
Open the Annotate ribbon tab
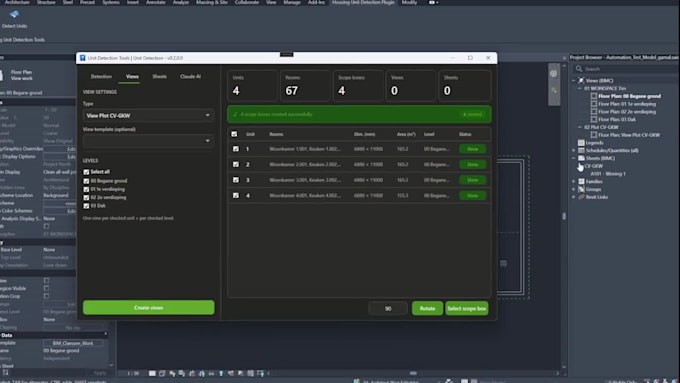tap(155, 3)
